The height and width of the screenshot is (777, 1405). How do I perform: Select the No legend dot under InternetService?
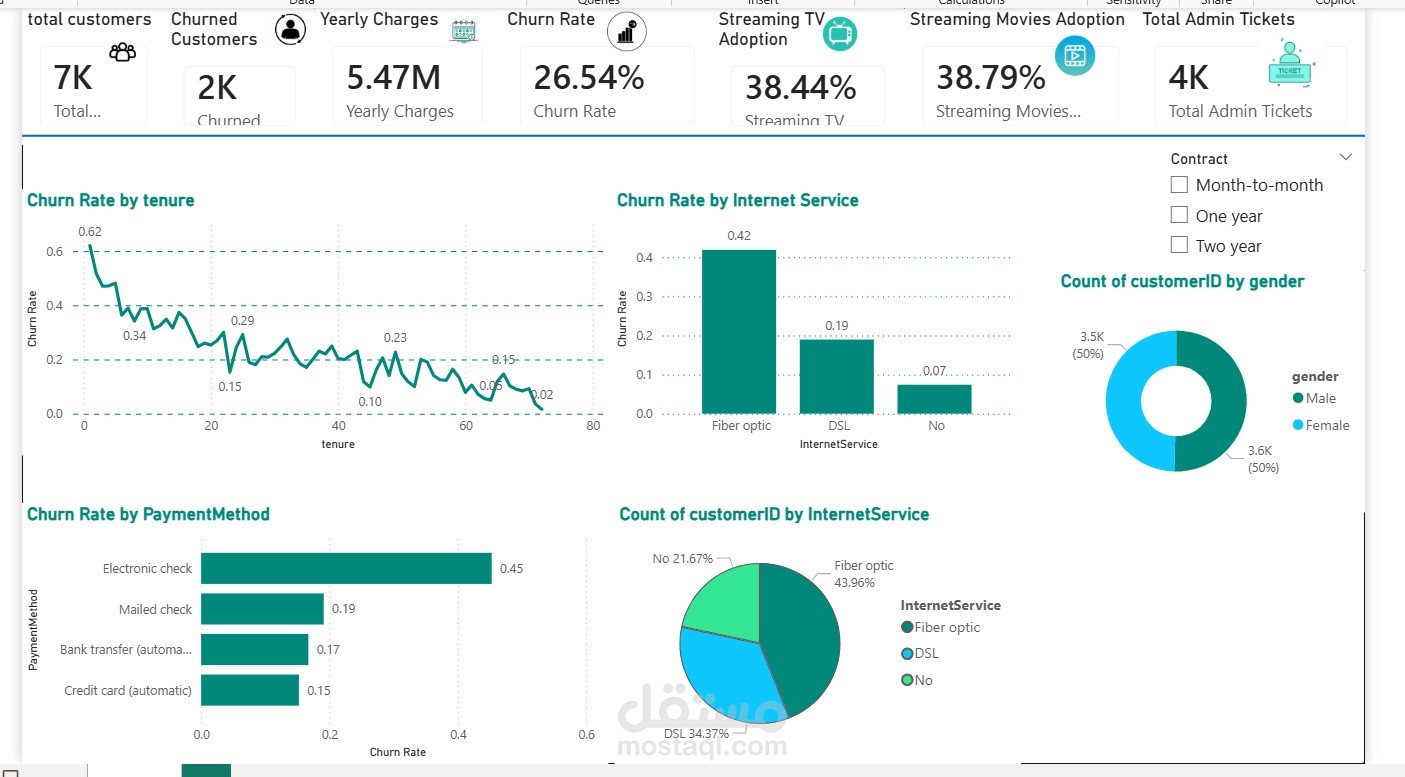(x=907, y=680)
